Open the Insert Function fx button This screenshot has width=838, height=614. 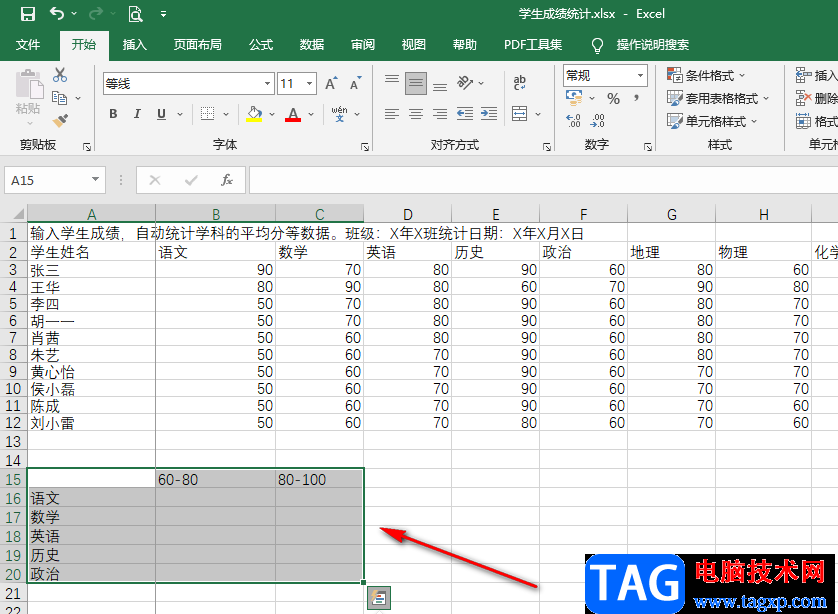(x=227, y=180)
